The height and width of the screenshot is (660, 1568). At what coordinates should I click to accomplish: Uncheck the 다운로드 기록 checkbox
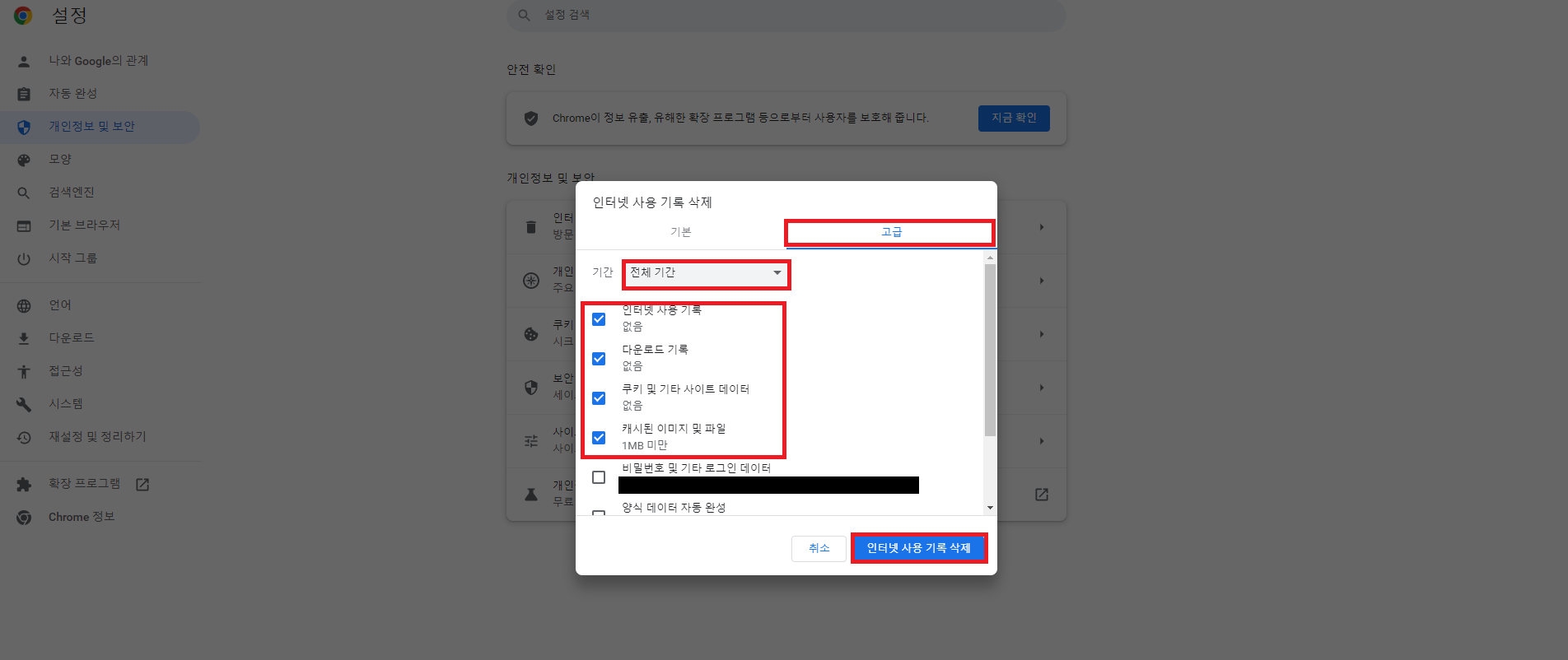[x=599, y=359]
